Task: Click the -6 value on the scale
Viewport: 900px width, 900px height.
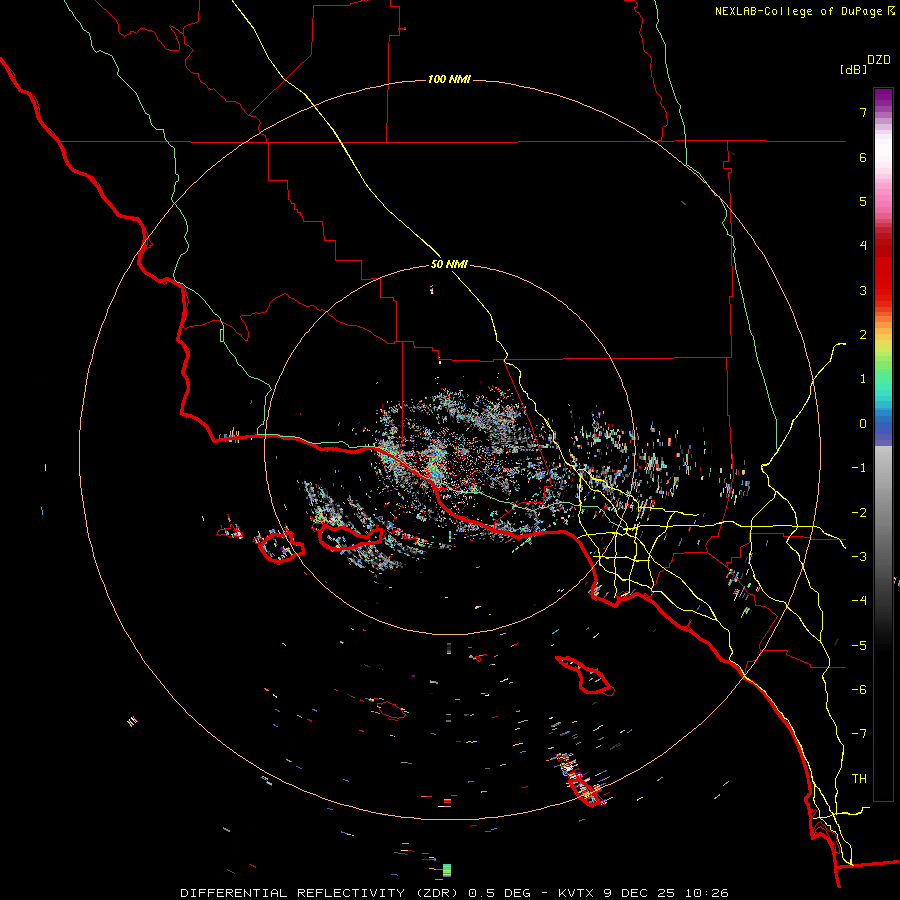Action: 859,690
